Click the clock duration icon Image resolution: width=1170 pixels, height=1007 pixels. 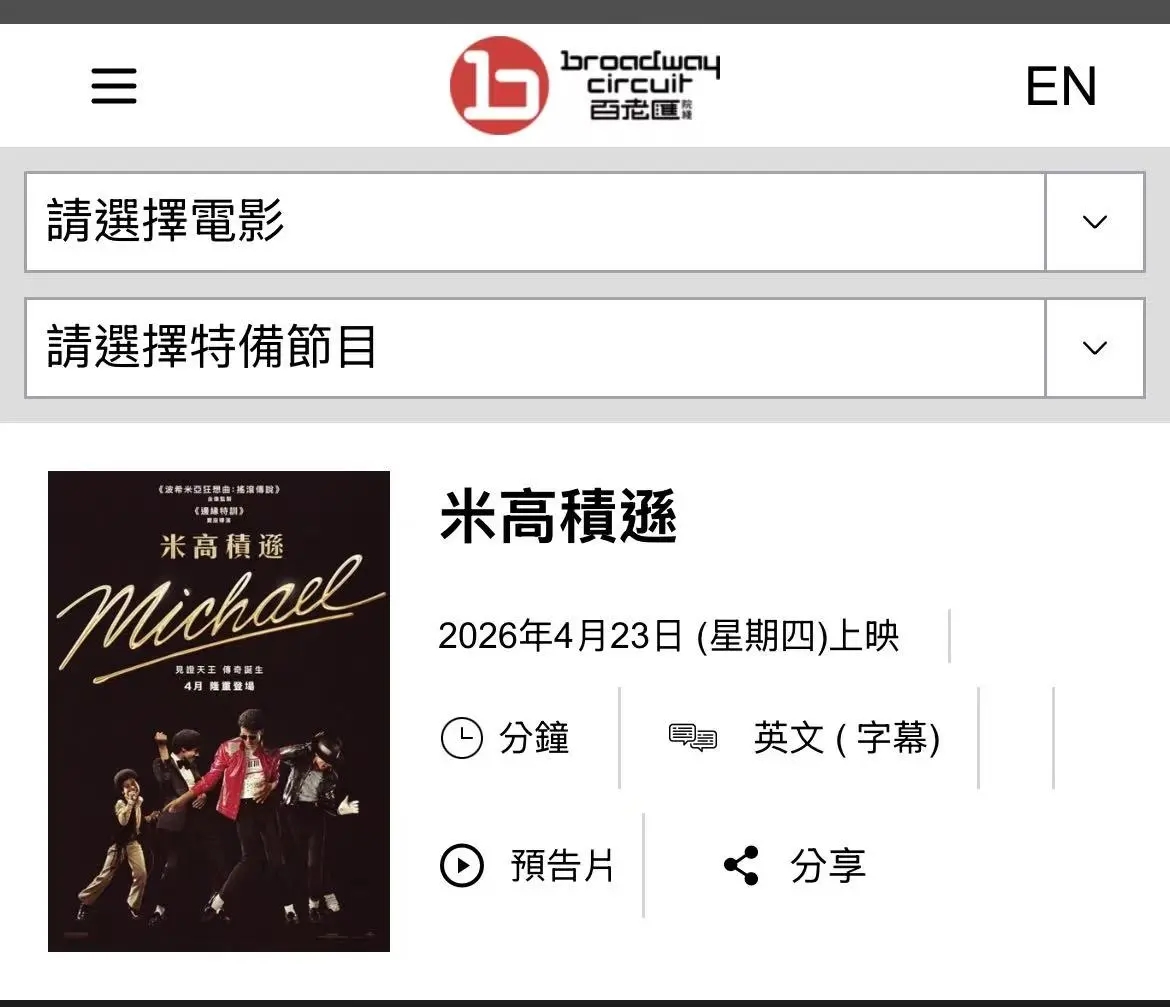click(x=462, y=738)
